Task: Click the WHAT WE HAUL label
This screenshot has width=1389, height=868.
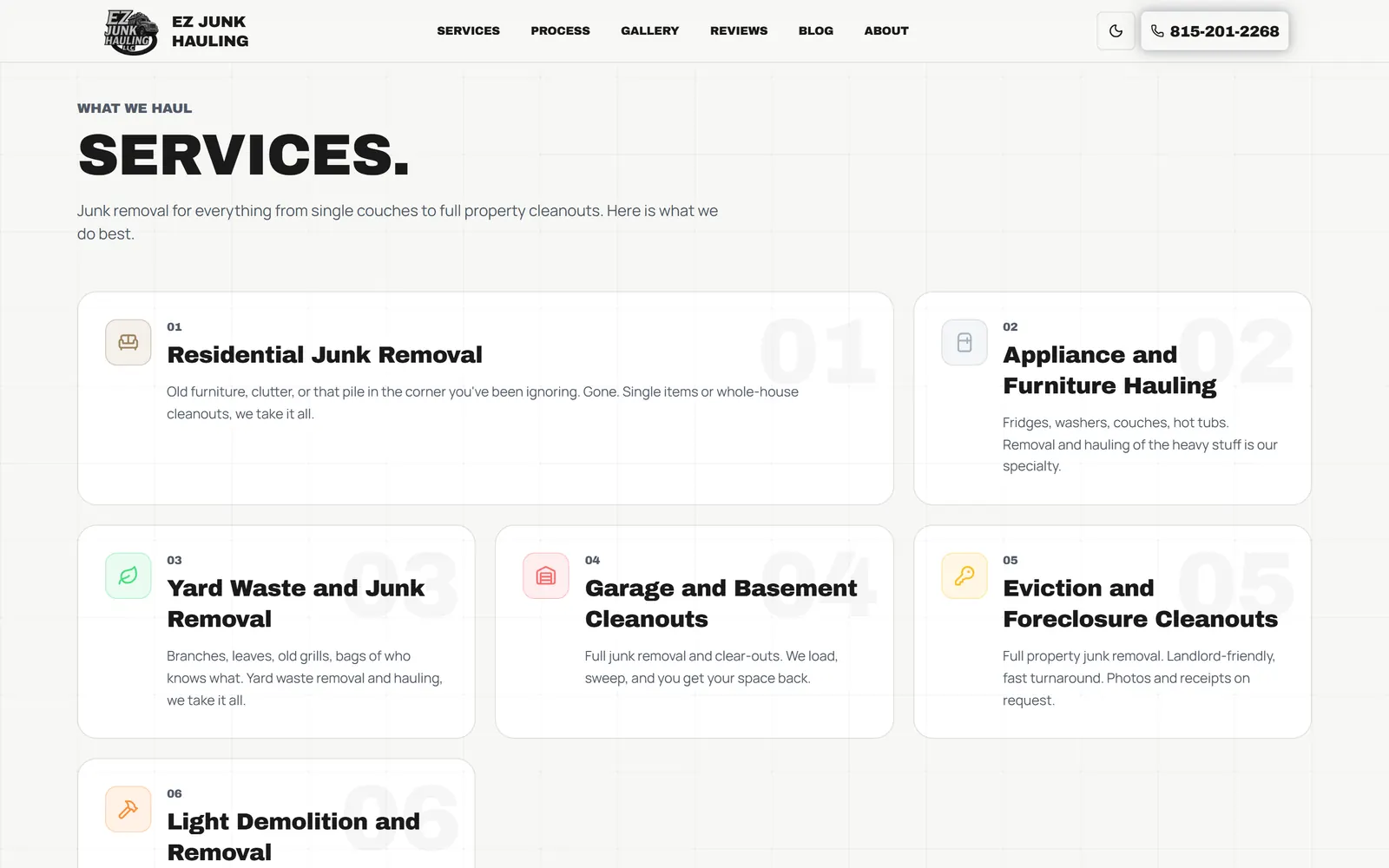Action: (x=135, y=108)
